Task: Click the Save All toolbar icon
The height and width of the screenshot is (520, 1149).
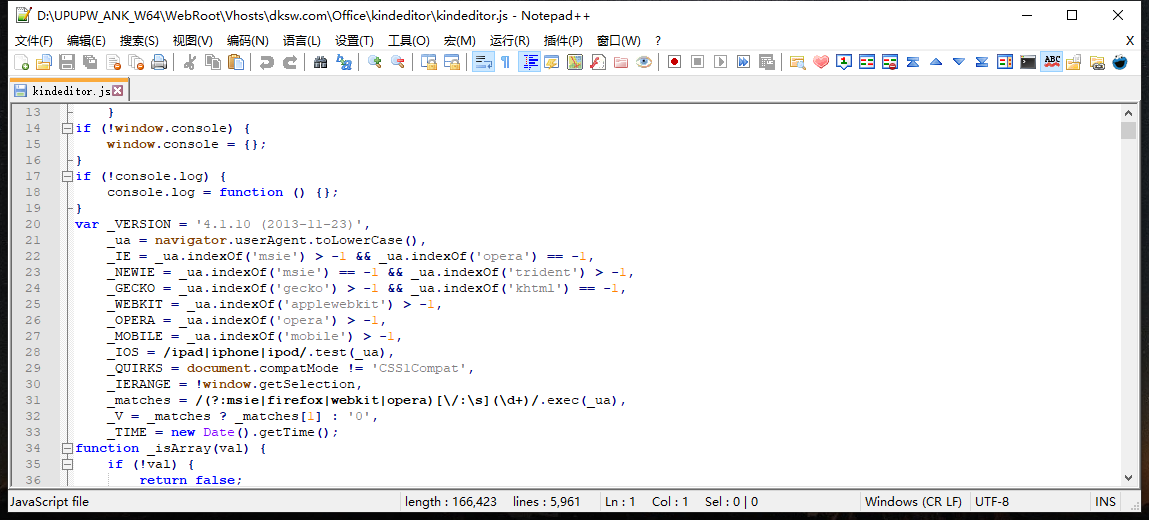Action: 89,62
